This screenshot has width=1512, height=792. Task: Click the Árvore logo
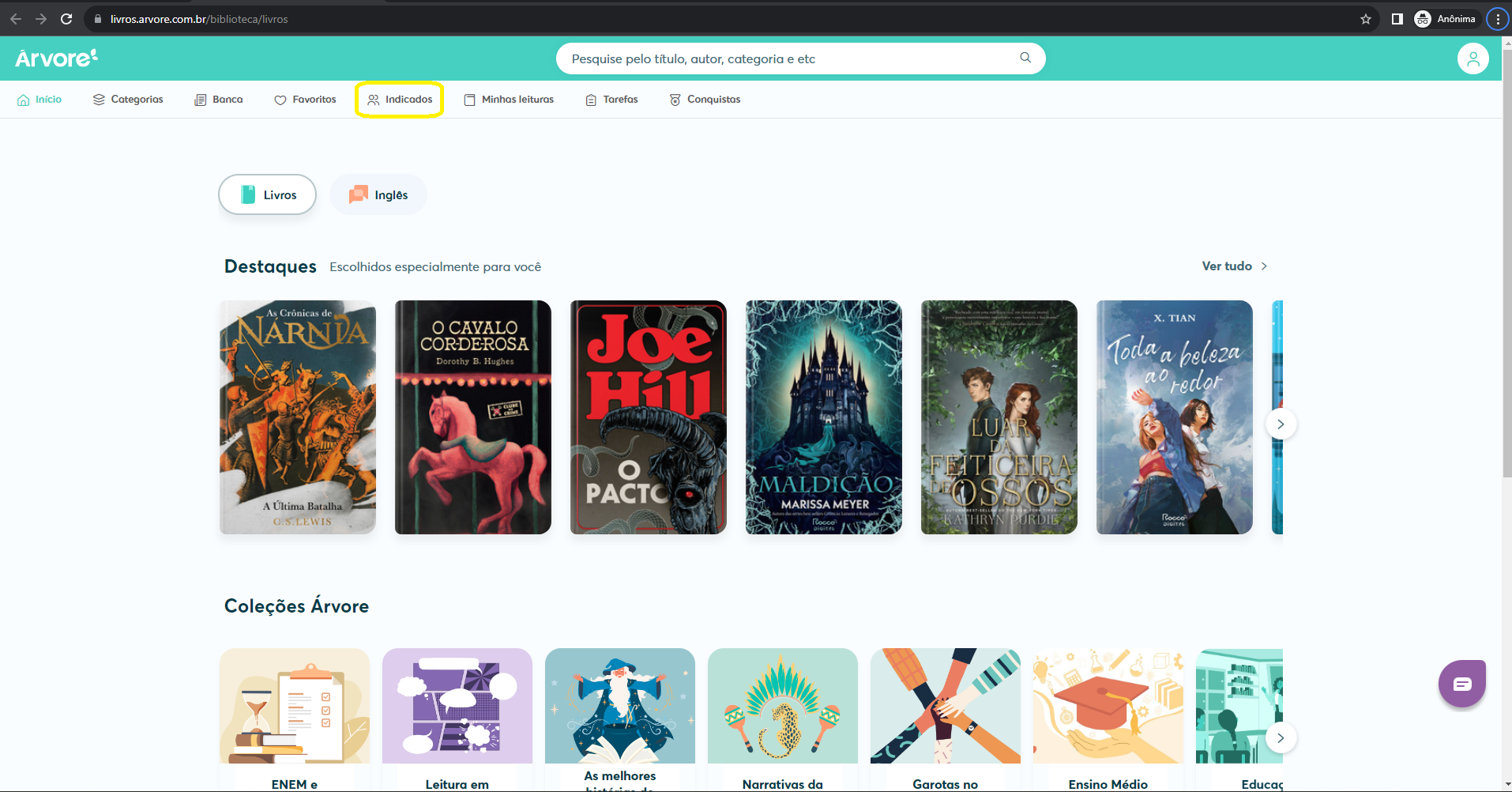(x=57, y=58)
